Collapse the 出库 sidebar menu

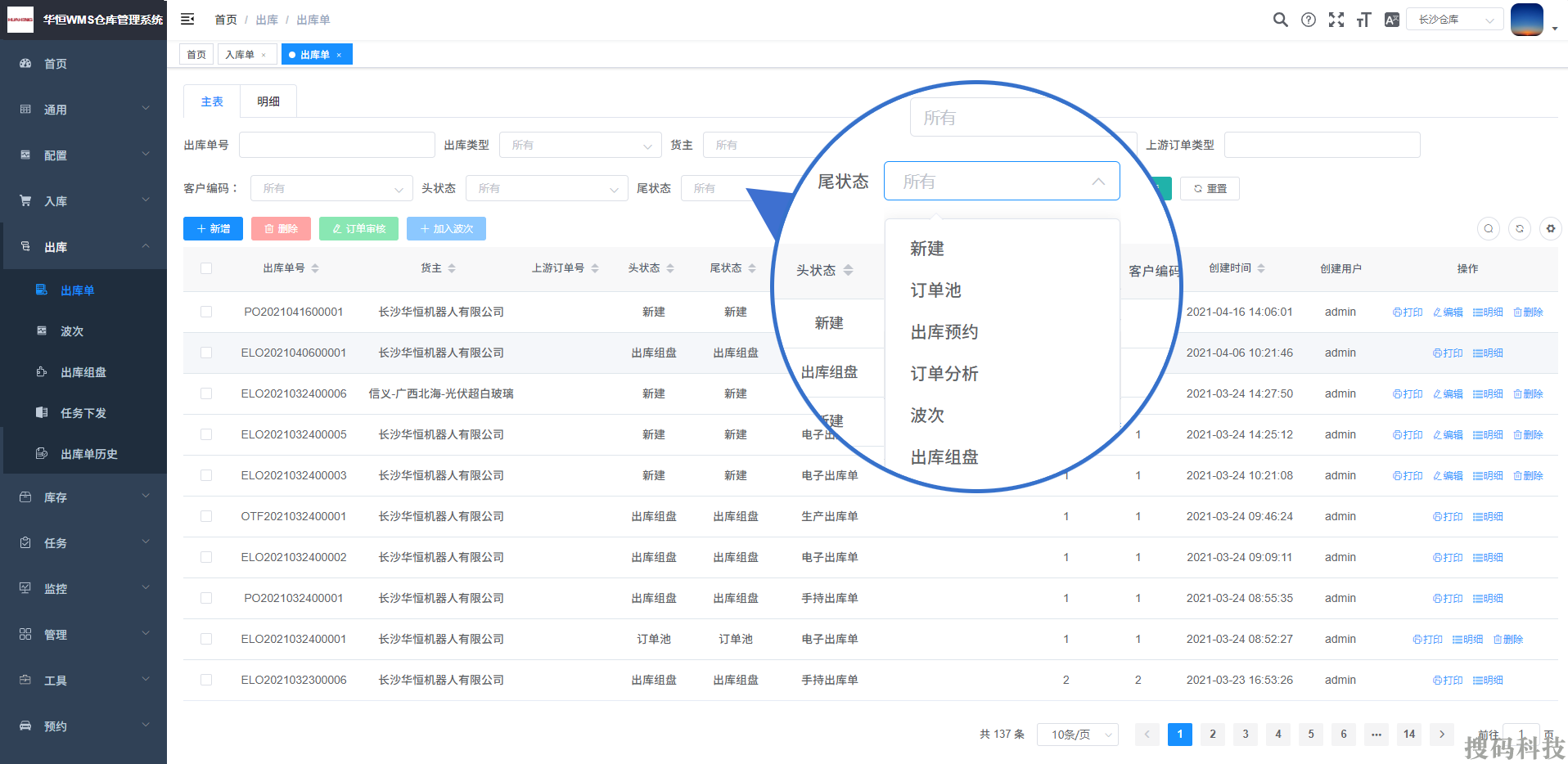83,247
